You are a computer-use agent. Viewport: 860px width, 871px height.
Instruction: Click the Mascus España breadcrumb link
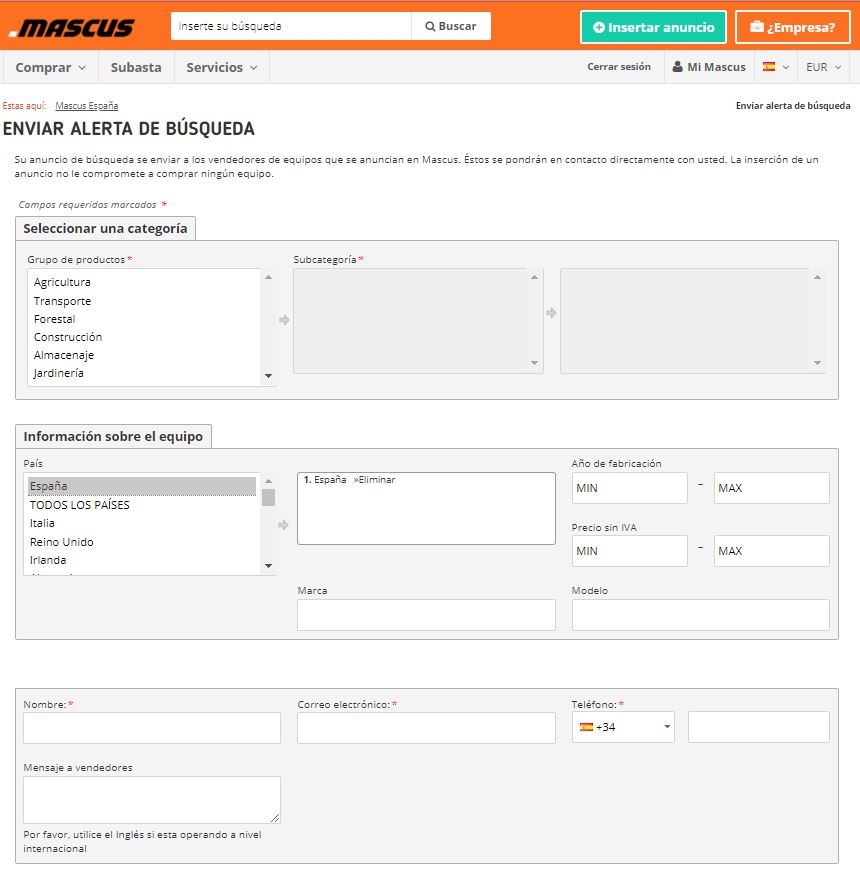[87, 106]
